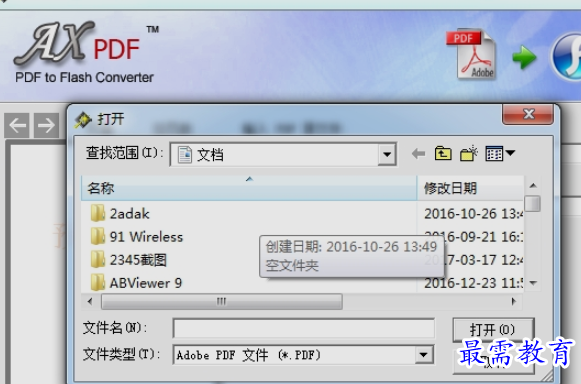581x384 pixels.
Task: Click horizontal scrollbar left arrow
Action: pos(90,301)
